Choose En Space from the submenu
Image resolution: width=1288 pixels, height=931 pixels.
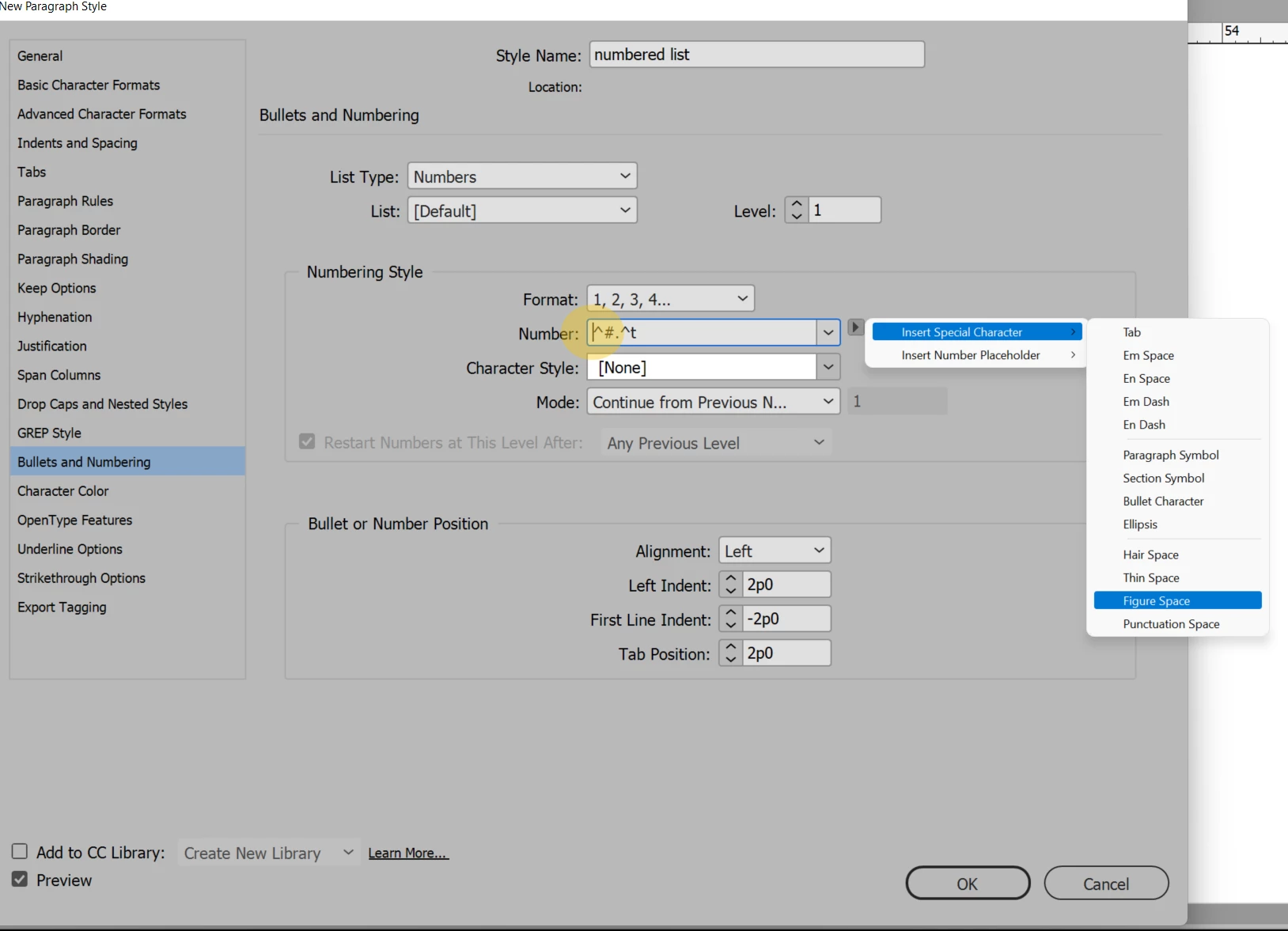coord(1177,378)
